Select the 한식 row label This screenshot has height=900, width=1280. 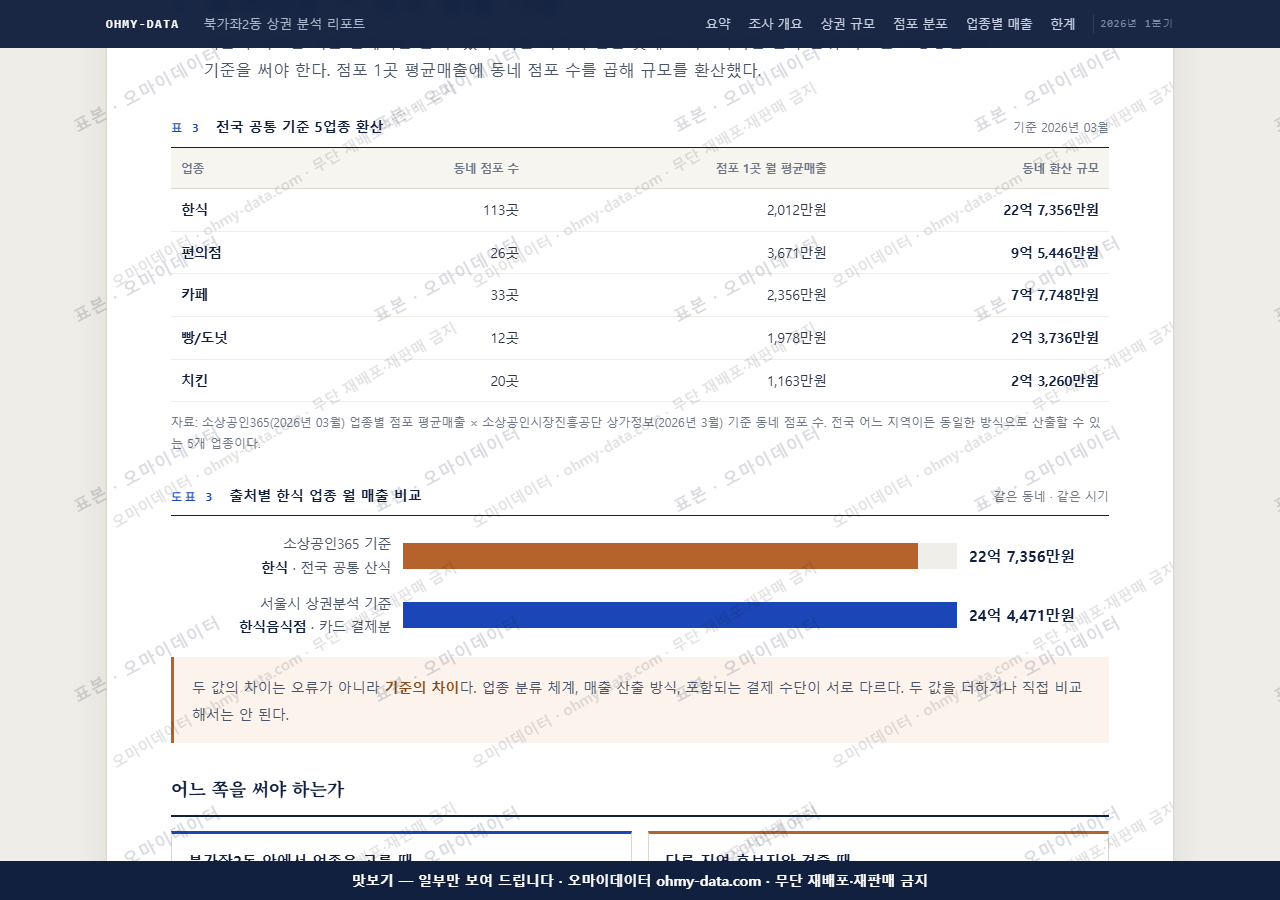(195, 210)
